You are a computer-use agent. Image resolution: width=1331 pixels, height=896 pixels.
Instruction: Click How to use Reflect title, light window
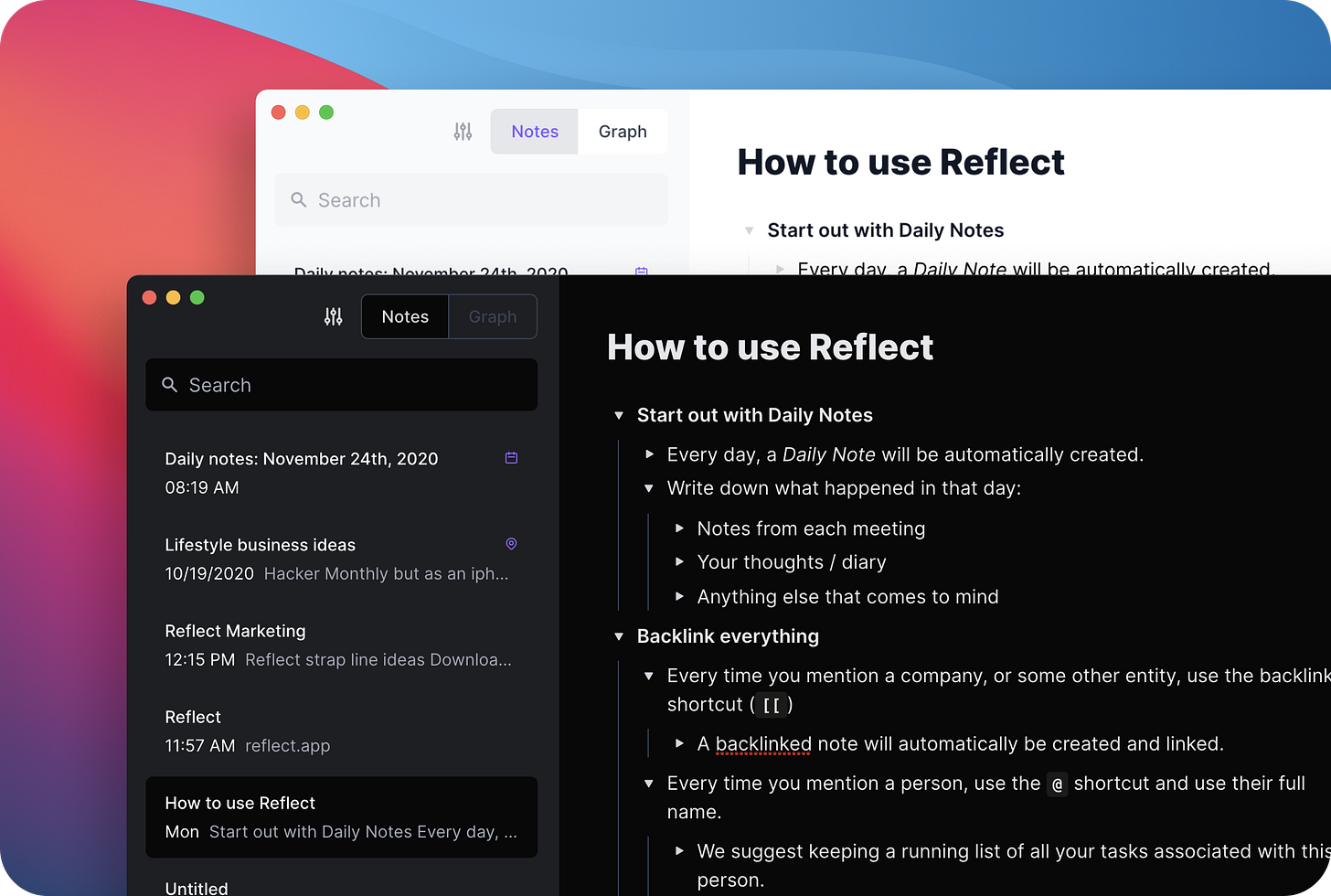(x=900, y=162)
